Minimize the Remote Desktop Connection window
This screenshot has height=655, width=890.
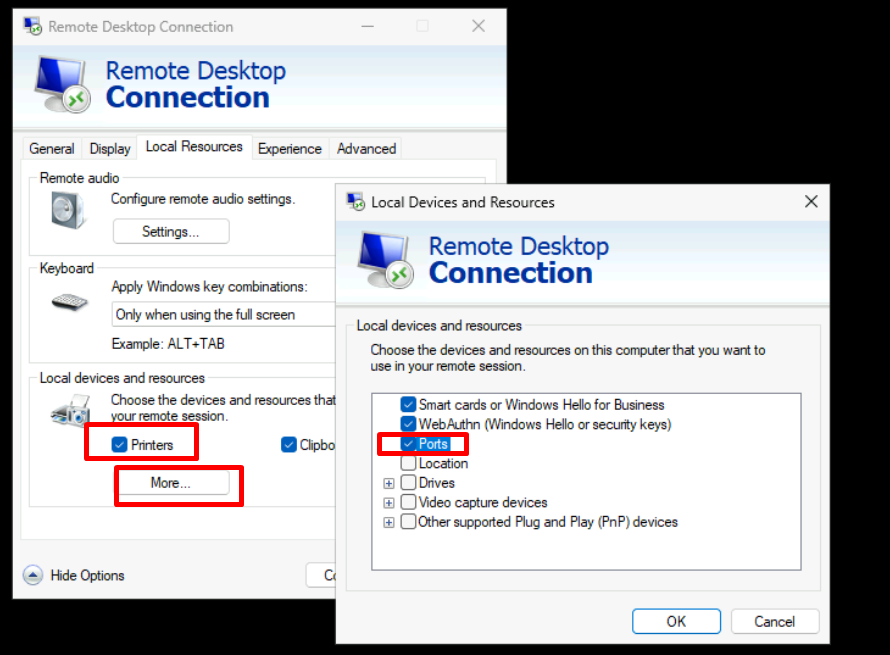point(368,26)
